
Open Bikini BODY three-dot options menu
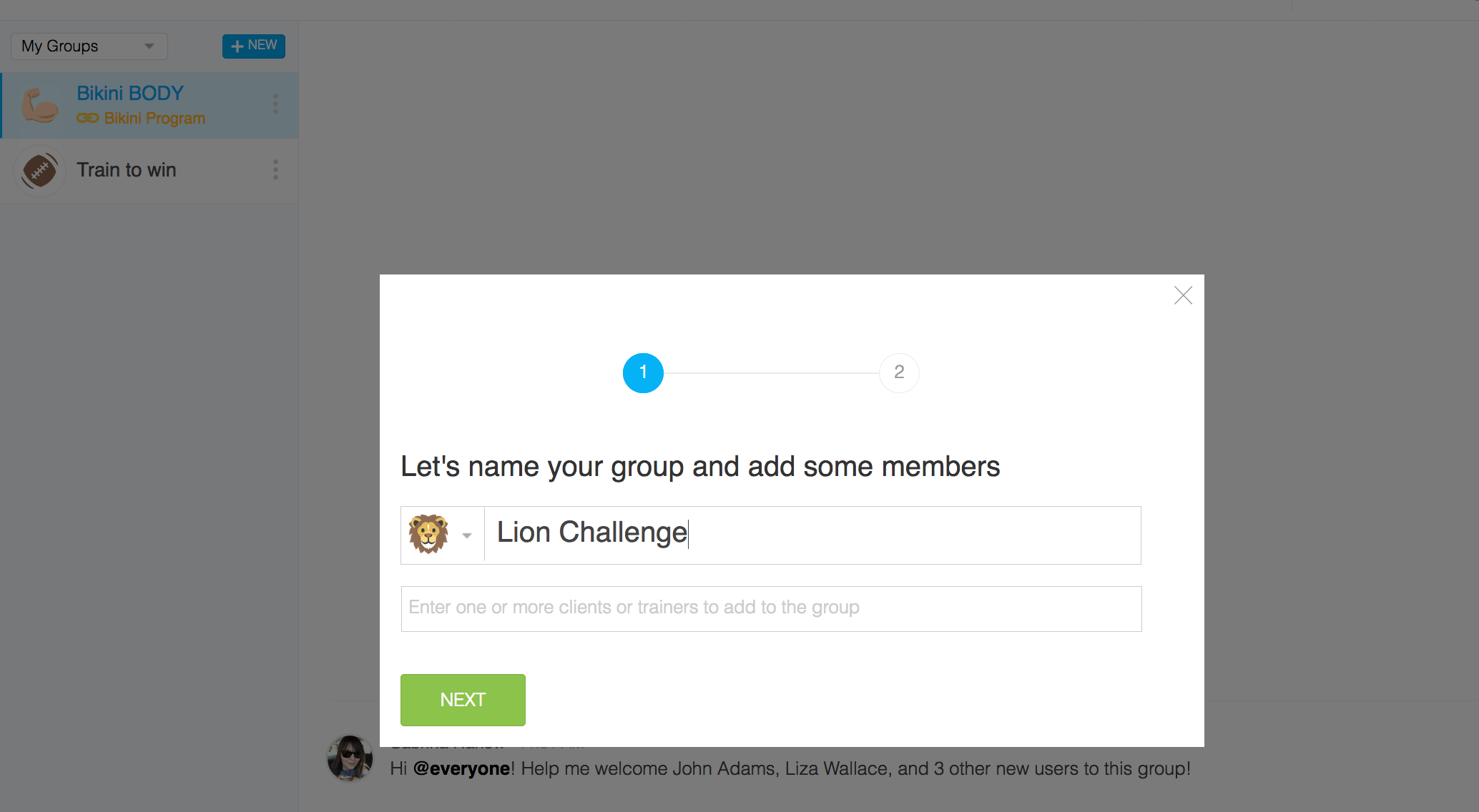tap(275, 104)
